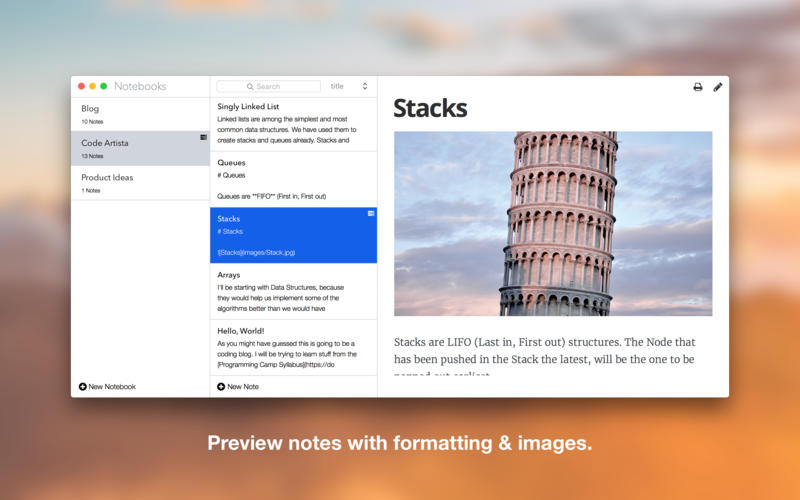Screen dimensions: 800x500
Task: Click the "10 Notes" count under Blog
Action: pos(92,122)
